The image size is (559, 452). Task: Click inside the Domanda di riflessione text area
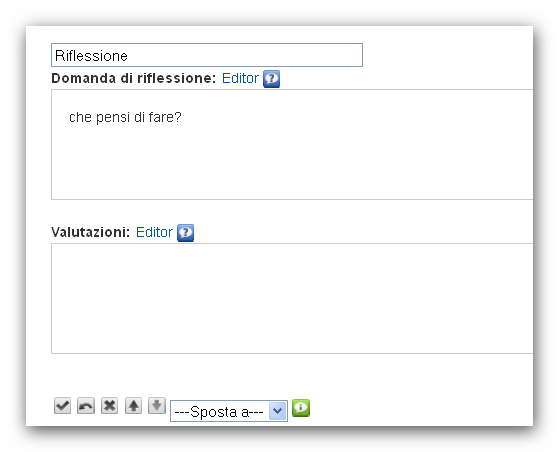pyautogui.click(x=292, y=144)
